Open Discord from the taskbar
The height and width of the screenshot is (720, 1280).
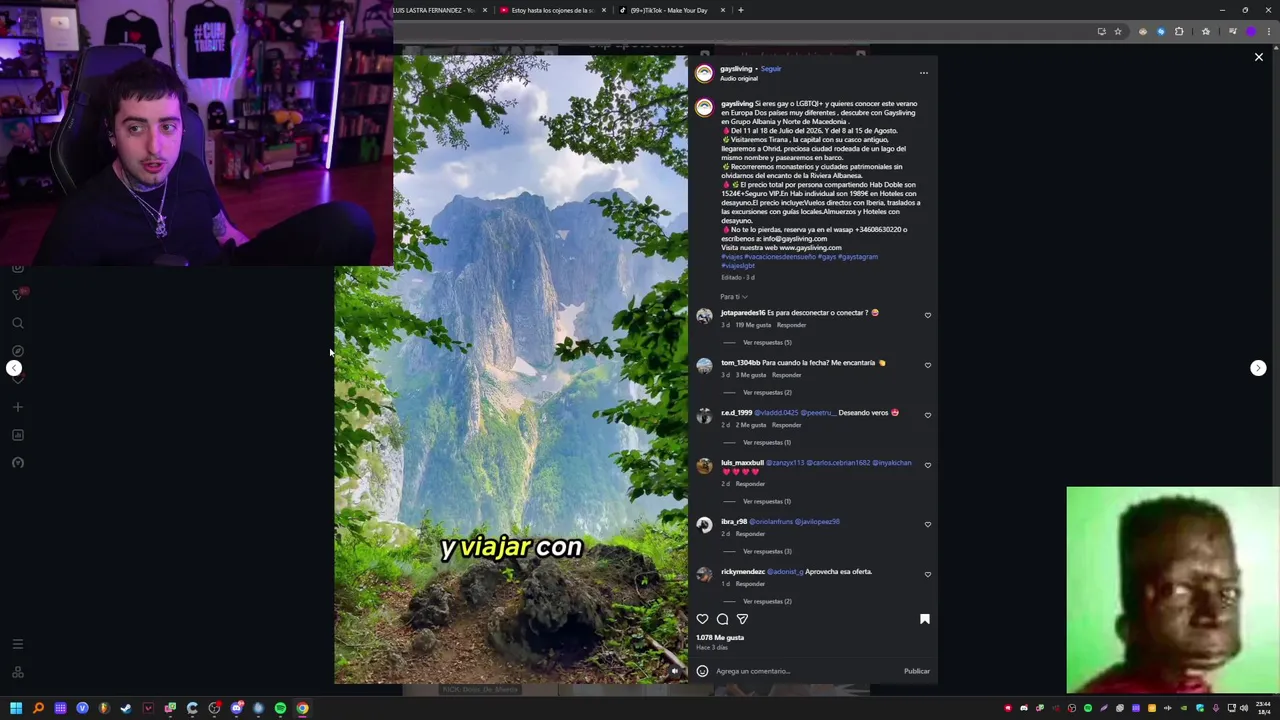tap(236, 708)
